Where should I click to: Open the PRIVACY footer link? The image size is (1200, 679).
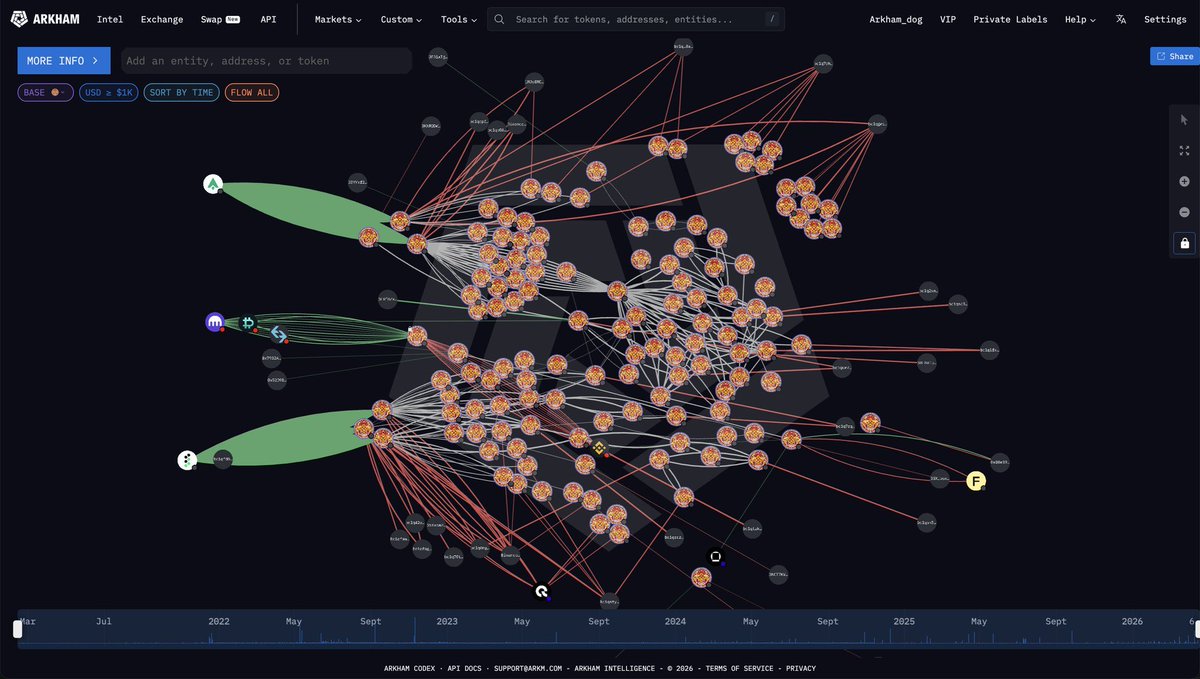tap(801, 668)
